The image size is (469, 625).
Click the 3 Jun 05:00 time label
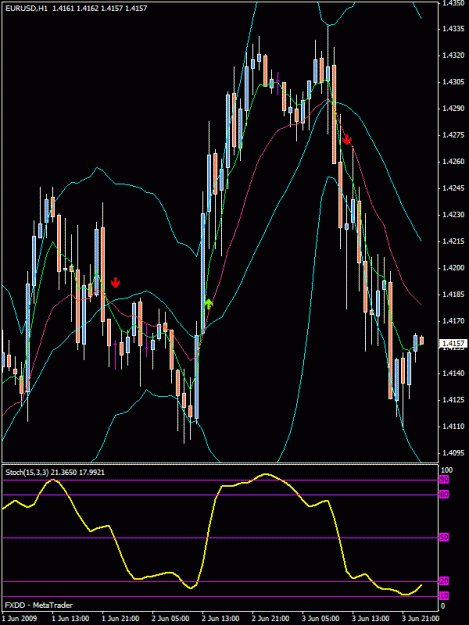pos(321,619)
